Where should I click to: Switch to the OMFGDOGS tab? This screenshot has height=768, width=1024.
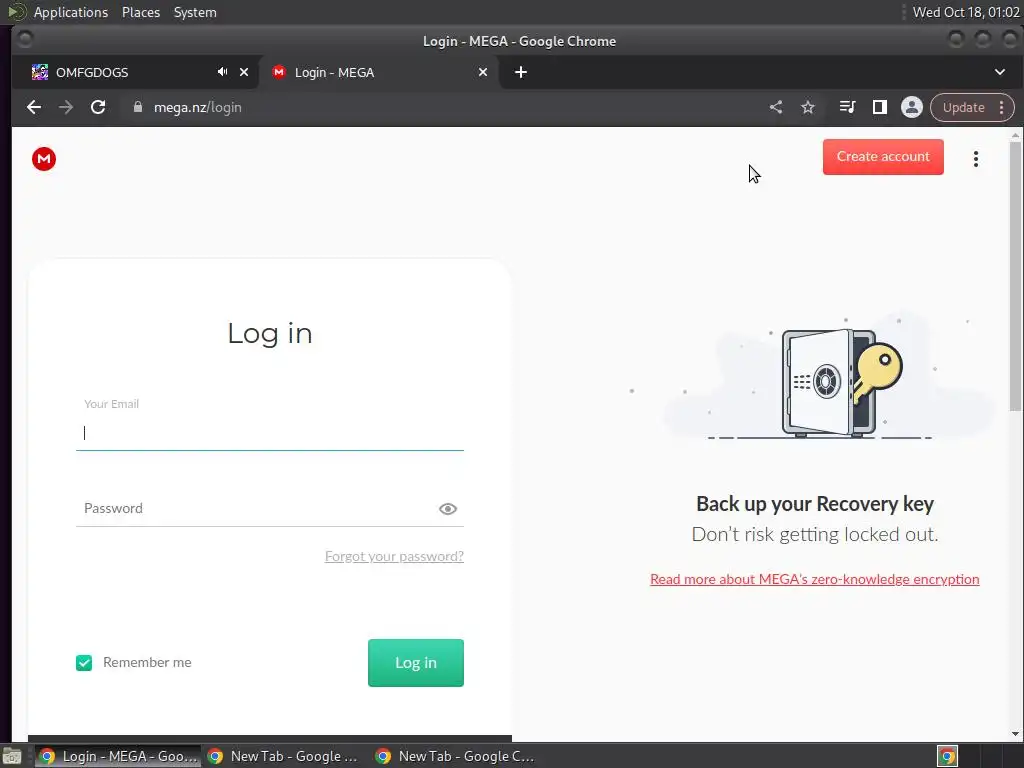point(136,72)
